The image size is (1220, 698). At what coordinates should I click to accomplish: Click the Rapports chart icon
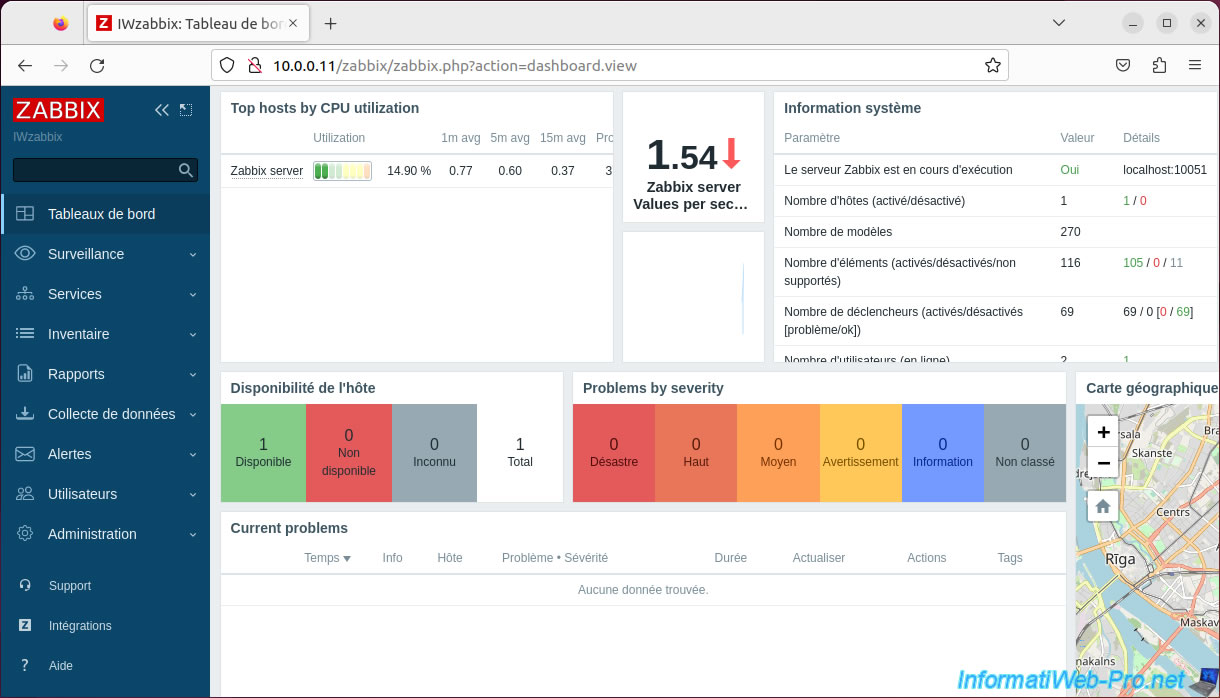[26, 374]
